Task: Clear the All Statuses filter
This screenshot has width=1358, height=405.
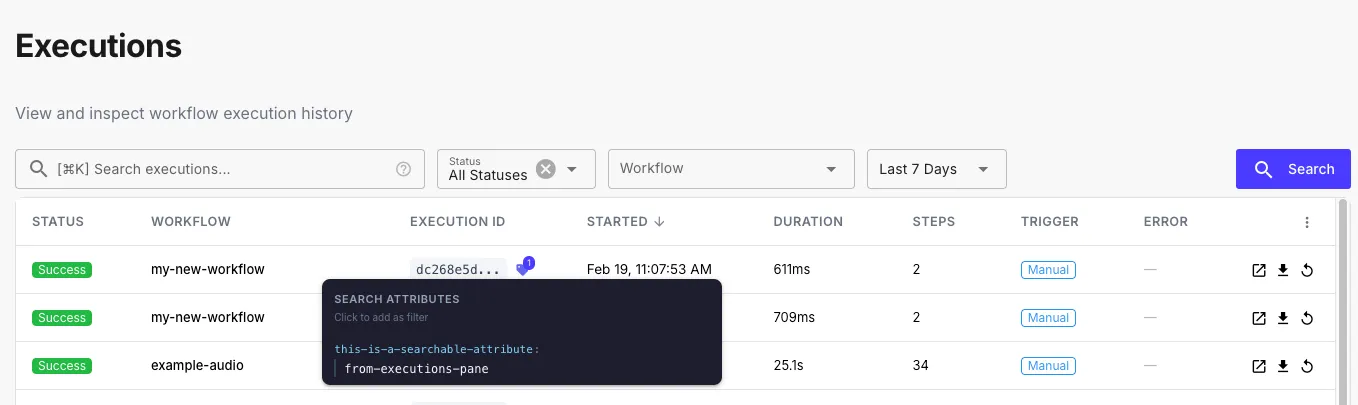Action: pos(545,169)
